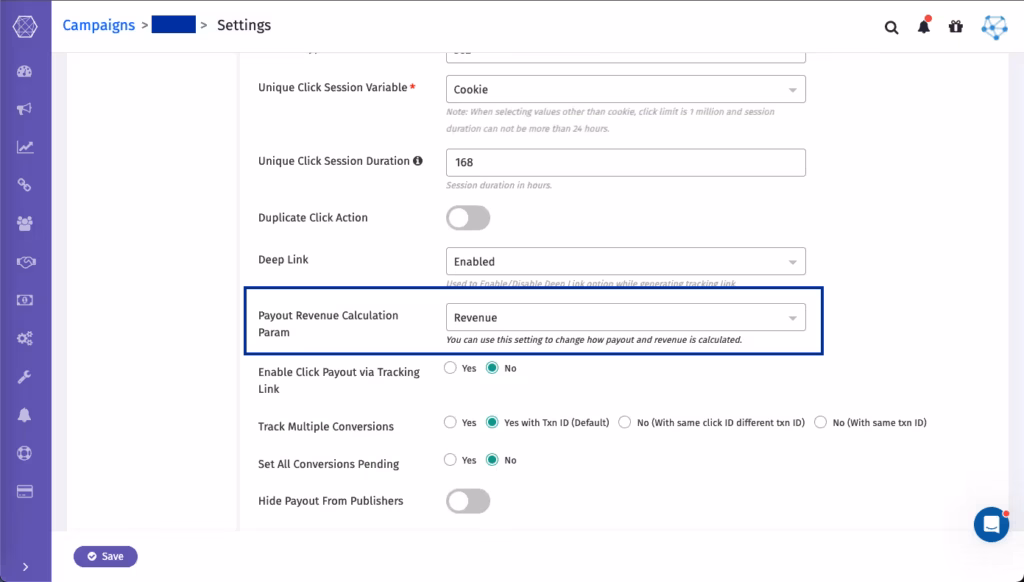Open the users group icon in sidebar
This screenshot has width=1024, height=582.
(25, 223)
